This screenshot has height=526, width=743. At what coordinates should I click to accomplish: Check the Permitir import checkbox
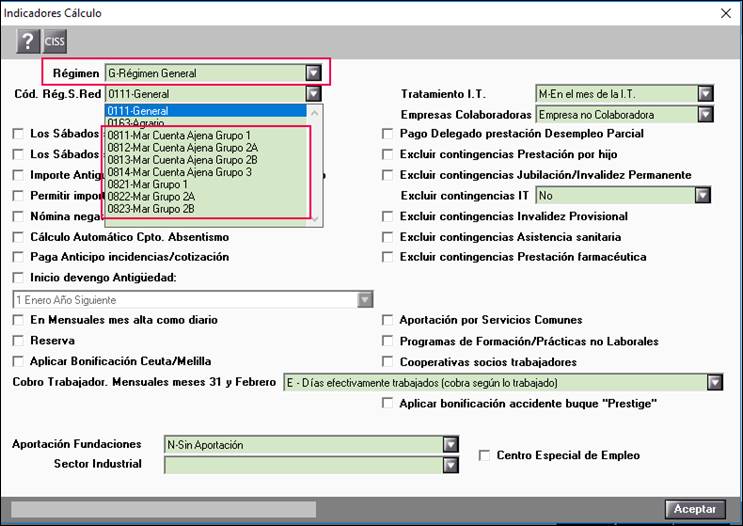pyautogui.click(x=18, y=196)
